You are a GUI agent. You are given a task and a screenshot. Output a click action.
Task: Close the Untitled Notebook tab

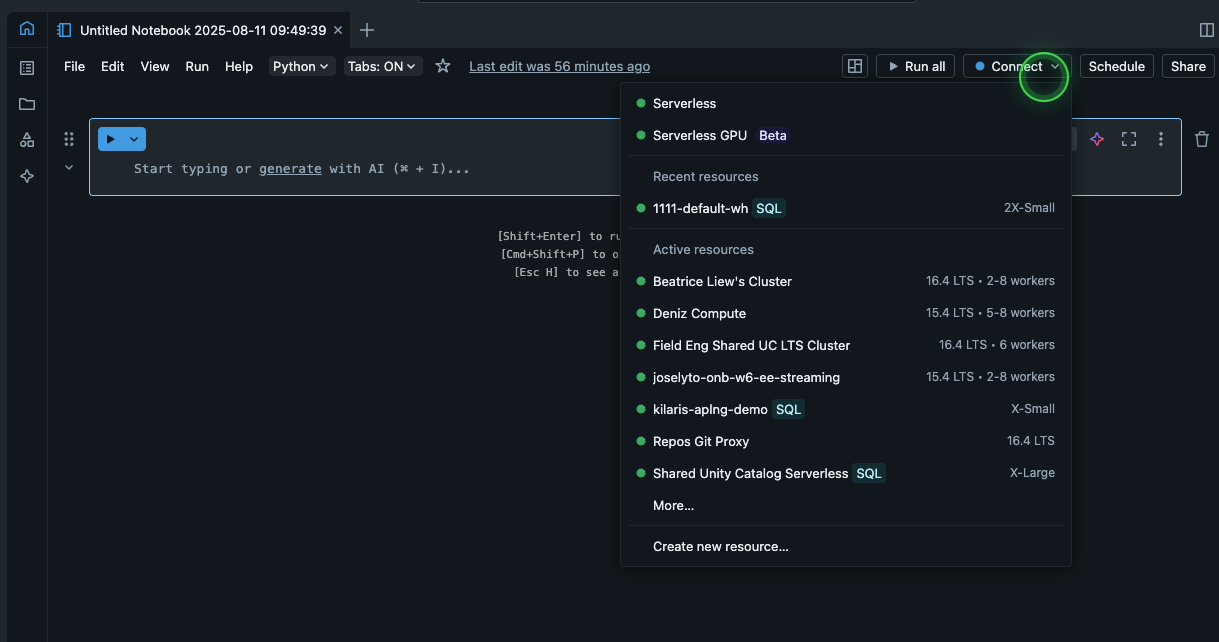click(338, 30)
